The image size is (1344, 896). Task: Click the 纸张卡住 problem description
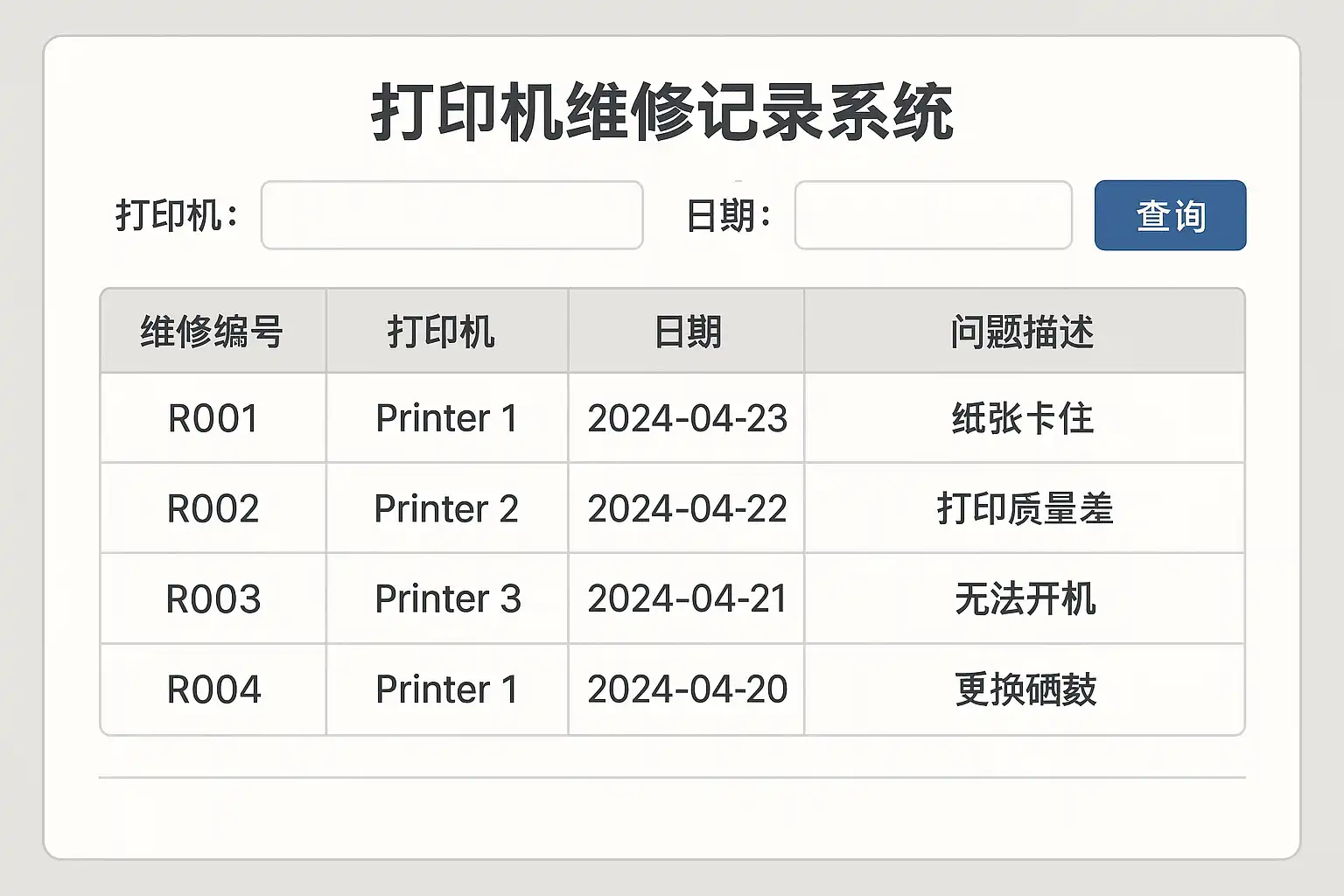click(x=1023, y=418)
